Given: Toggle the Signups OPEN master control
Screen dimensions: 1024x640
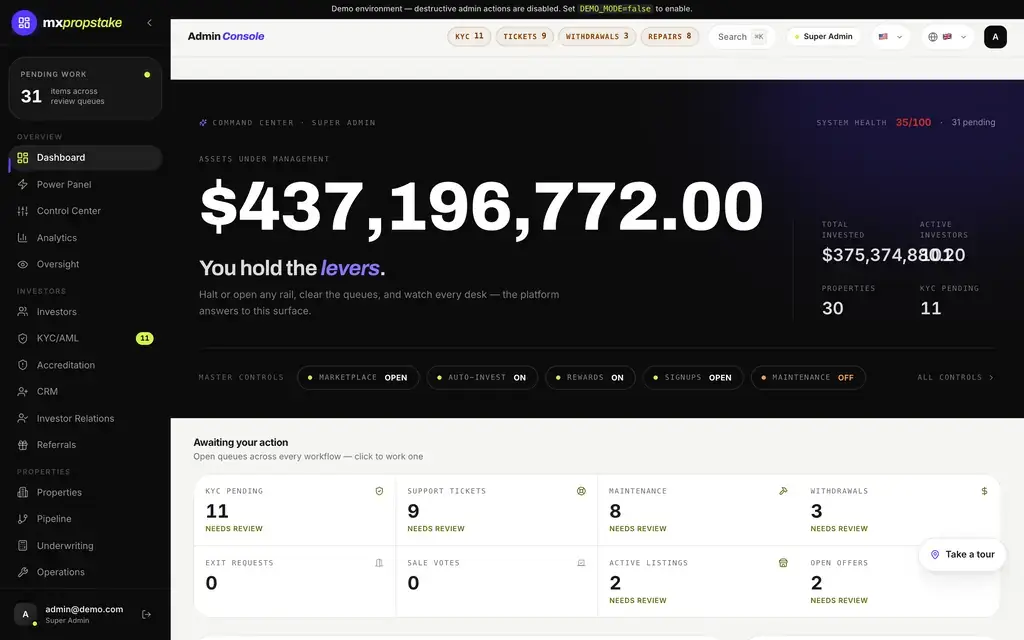Looking at the screenshot, I should 693,377.
